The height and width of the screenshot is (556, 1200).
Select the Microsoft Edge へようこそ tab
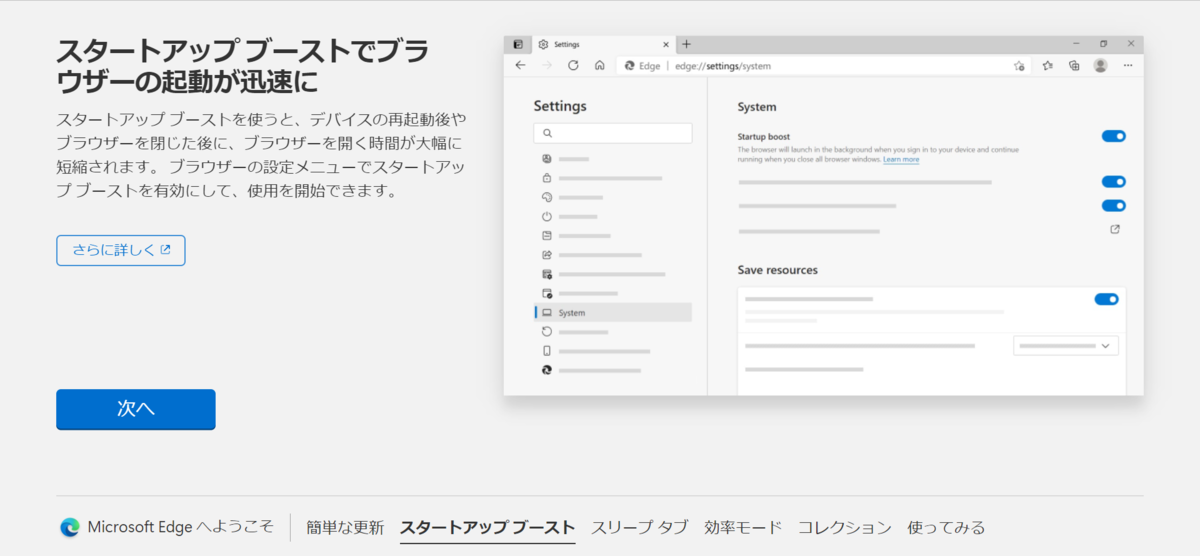click(x=166, y=527)
